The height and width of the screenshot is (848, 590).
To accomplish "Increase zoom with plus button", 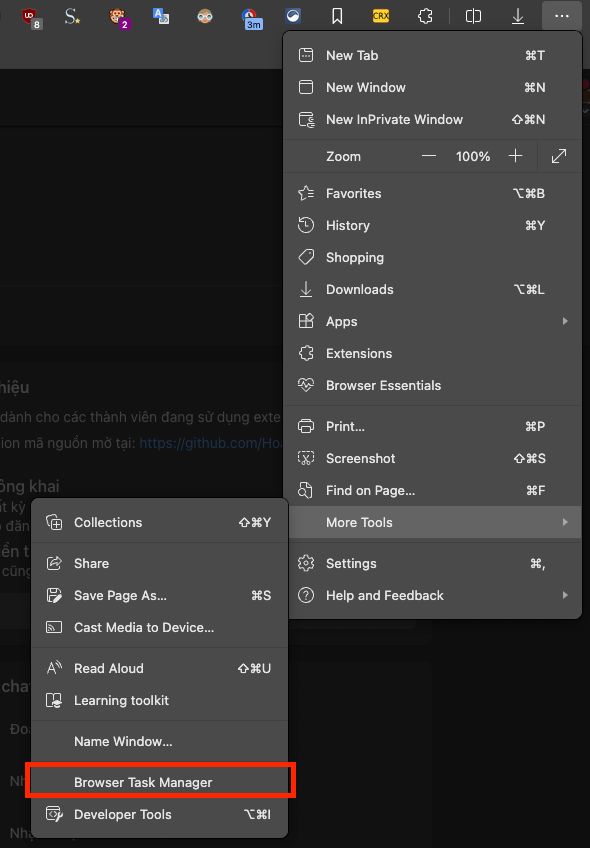I will tap(515, 156).
